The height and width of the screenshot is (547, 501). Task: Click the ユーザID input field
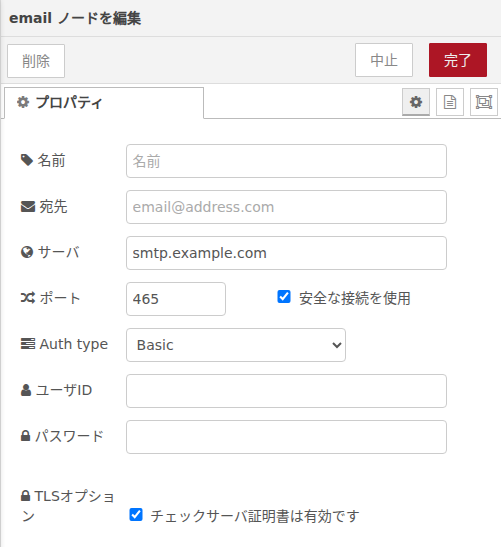(286, 391)
